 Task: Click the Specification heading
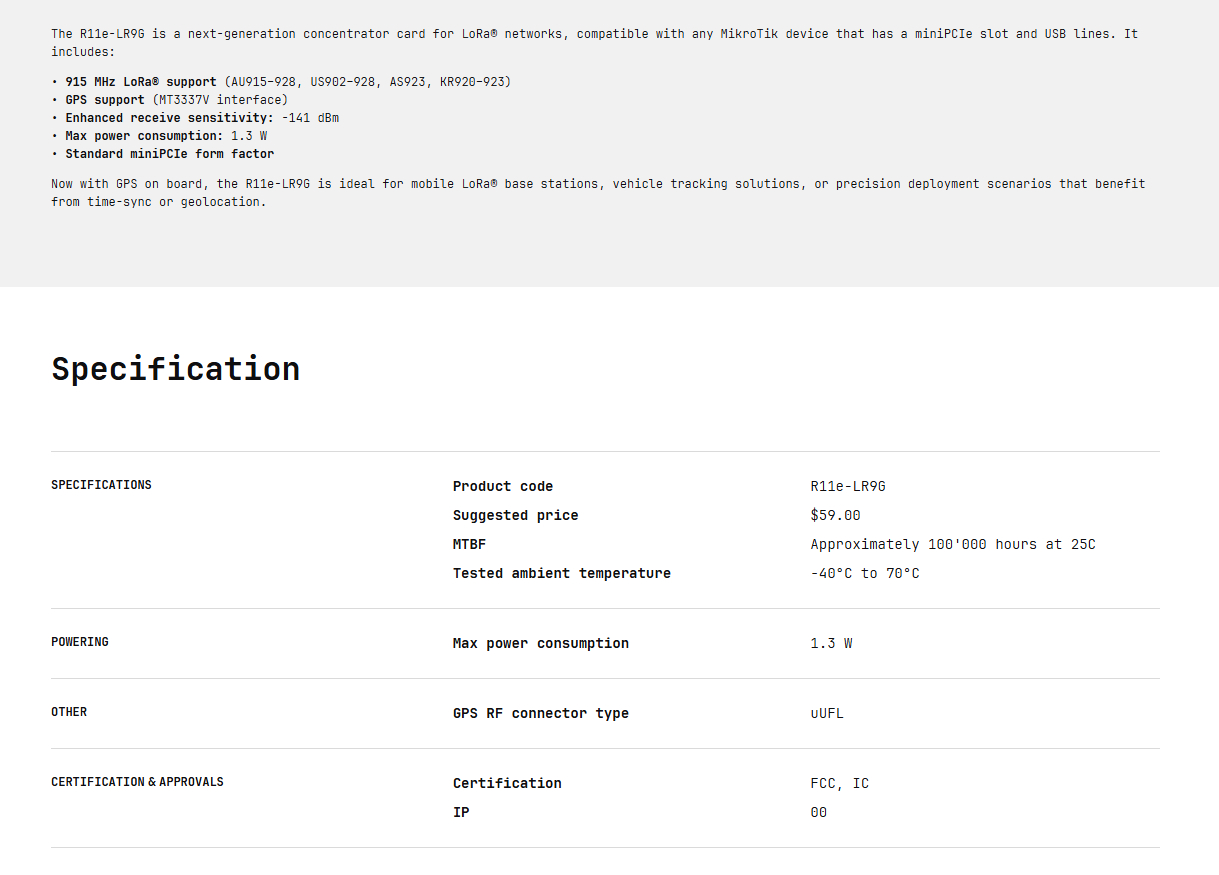pyautogui.click(x=176, y=369)
